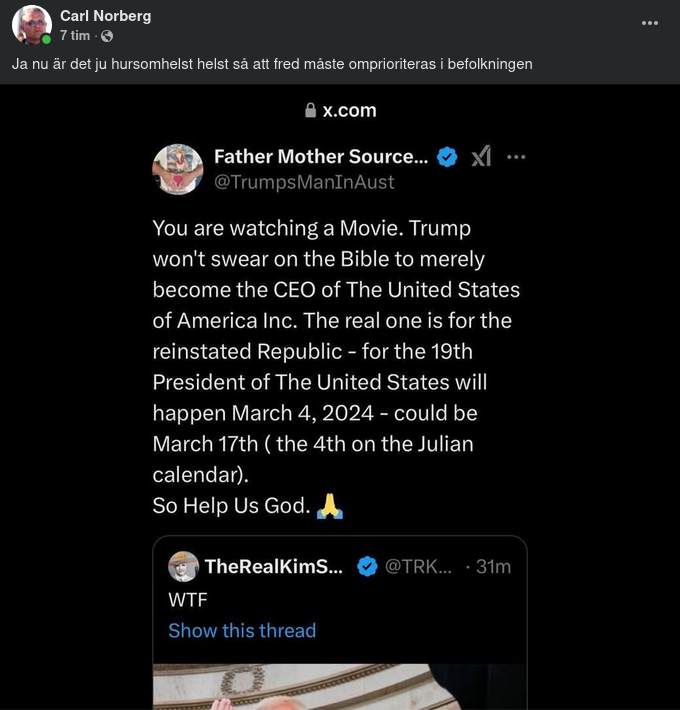680x710 pixels.
Task: Click Carl Norberg's profile picture
Action: [32, 25]
